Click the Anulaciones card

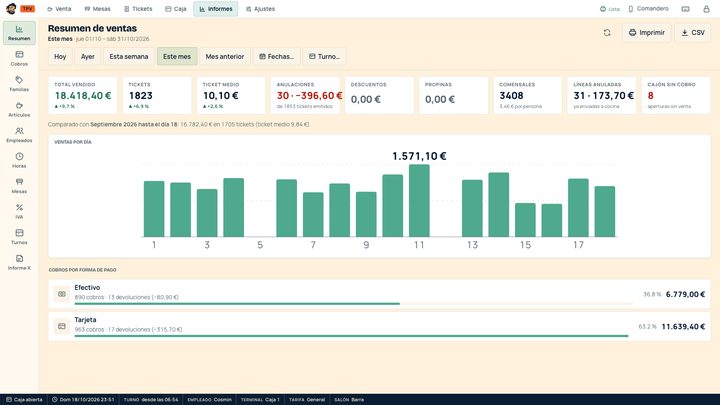(x=305, y=95)
